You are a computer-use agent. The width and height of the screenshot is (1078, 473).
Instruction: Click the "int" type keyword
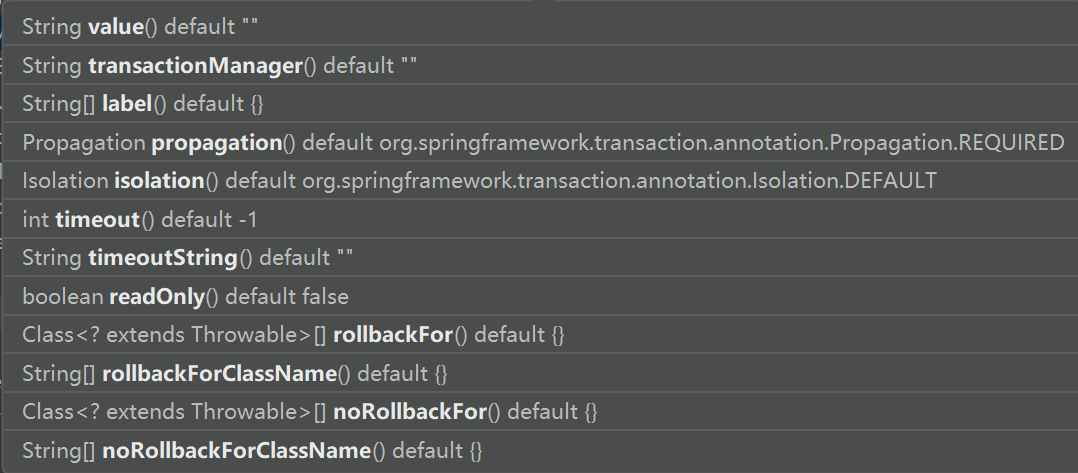35,219
